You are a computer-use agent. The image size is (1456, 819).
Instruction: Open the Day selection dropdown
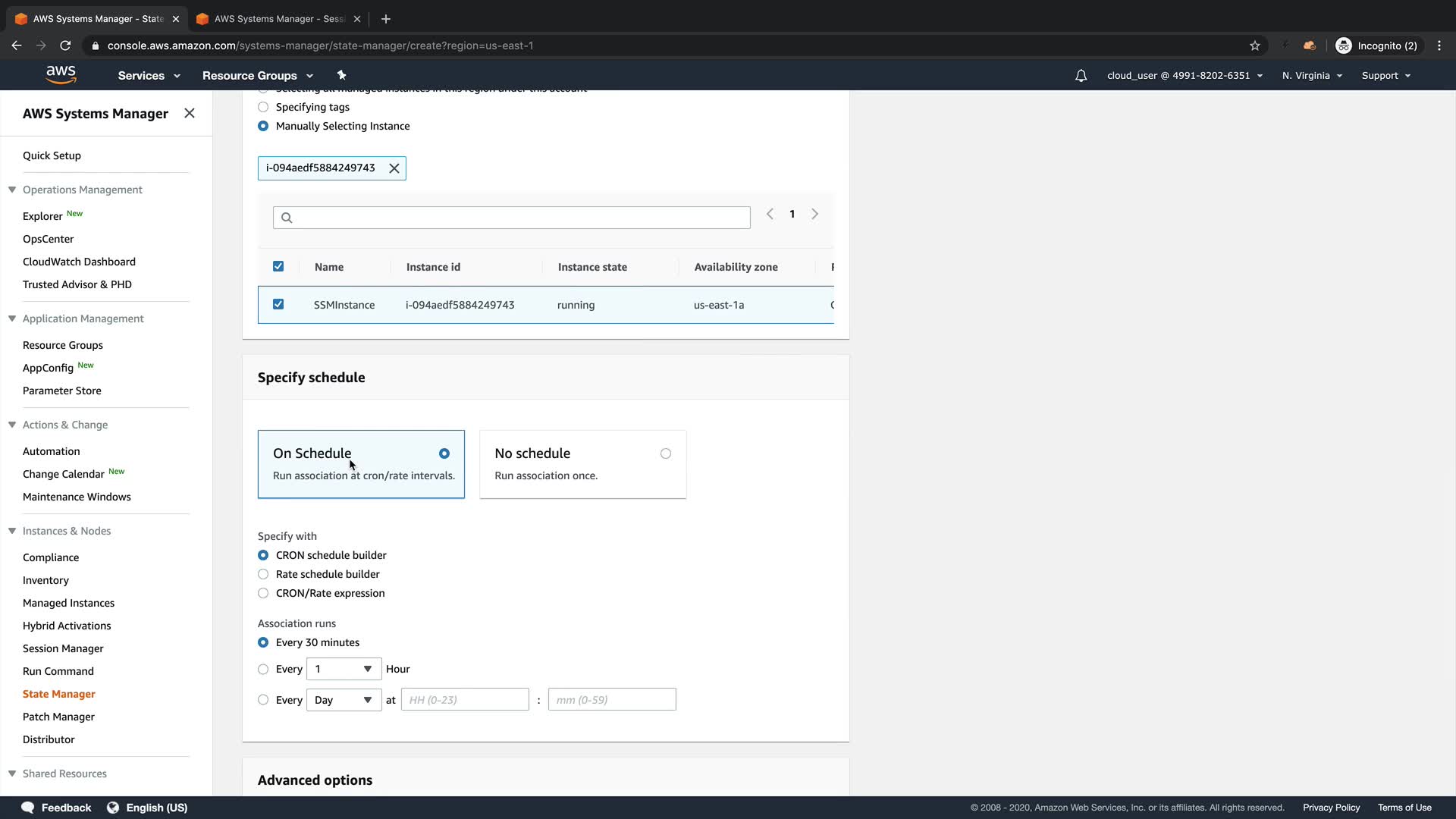[344, 700]
